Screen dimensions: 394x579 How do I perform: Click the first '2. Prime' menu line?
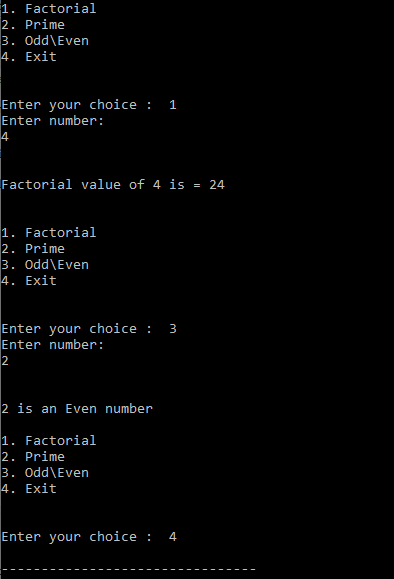[33, 25]
